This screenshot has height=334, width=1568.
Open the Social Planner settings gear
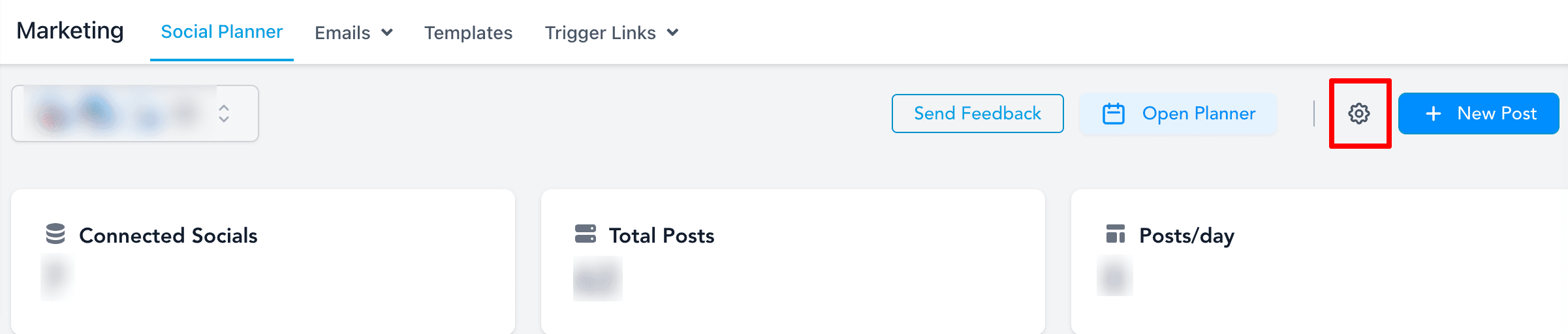tap(1359, 114)
